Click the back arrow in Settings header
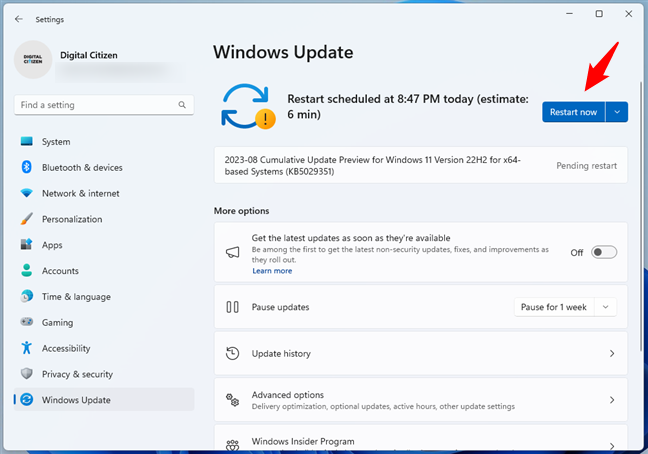 19,19
